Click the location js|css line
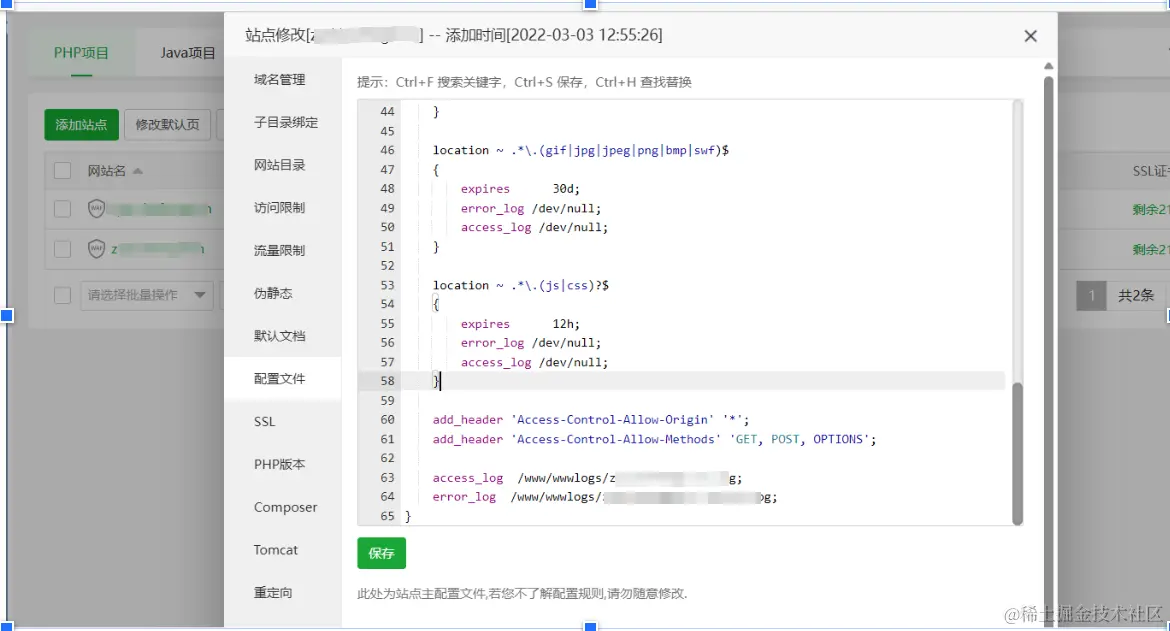 [521, 285]
